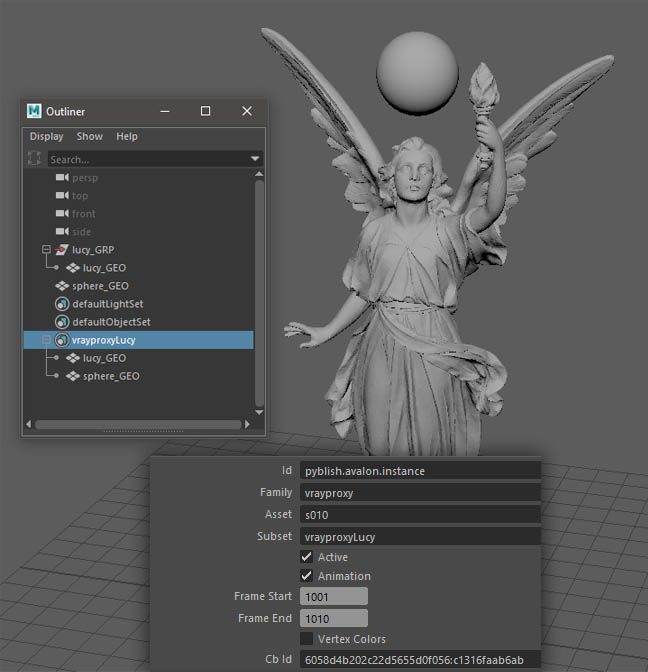The image size is (648, 672).
Task: Click the Frame Start field 1001
Action: [x=334, y=597]
